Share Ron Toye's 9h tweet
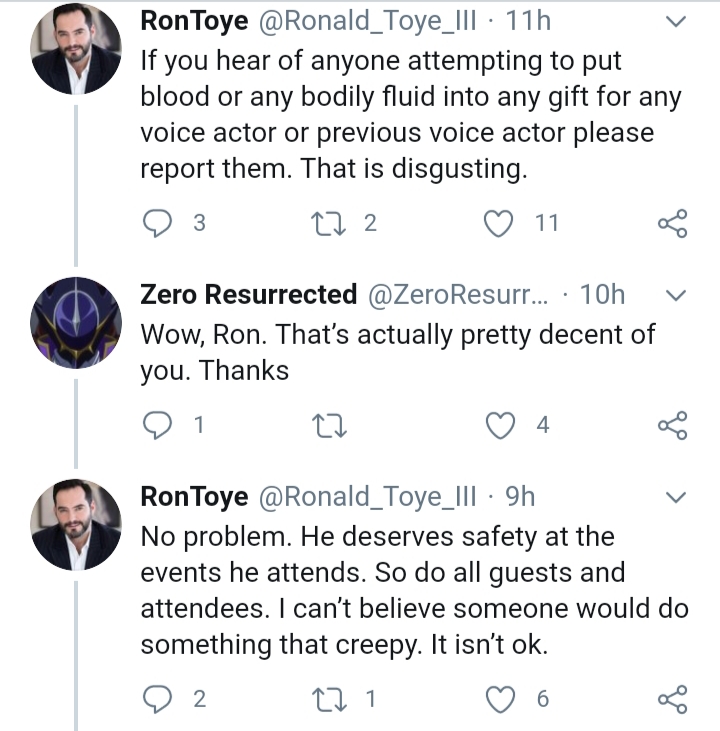720x731 pixels. coord(672,699)
